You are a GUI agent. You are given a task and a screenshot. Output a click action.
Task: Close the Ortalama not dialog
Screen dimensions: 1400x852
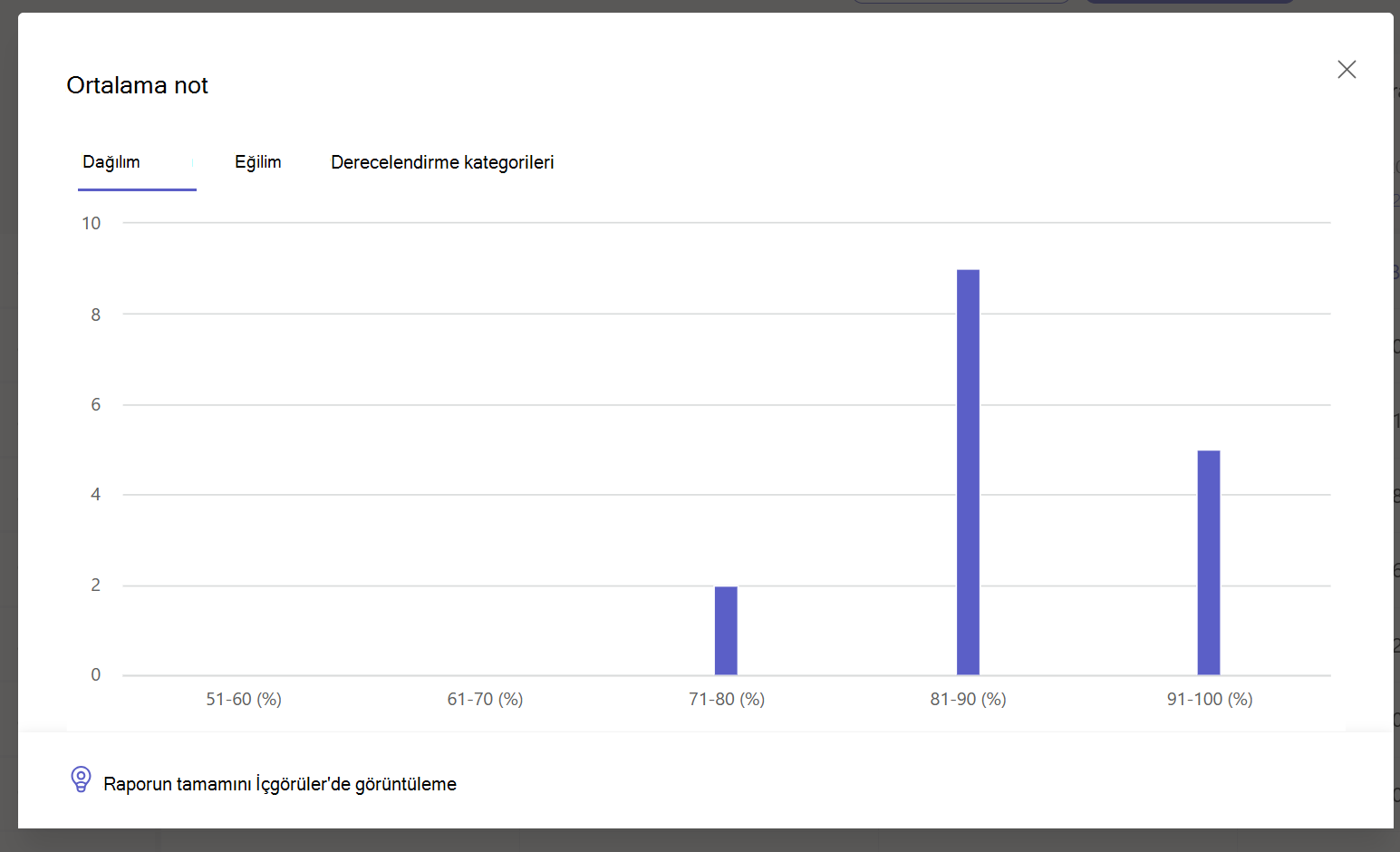tap(1347, 70)
